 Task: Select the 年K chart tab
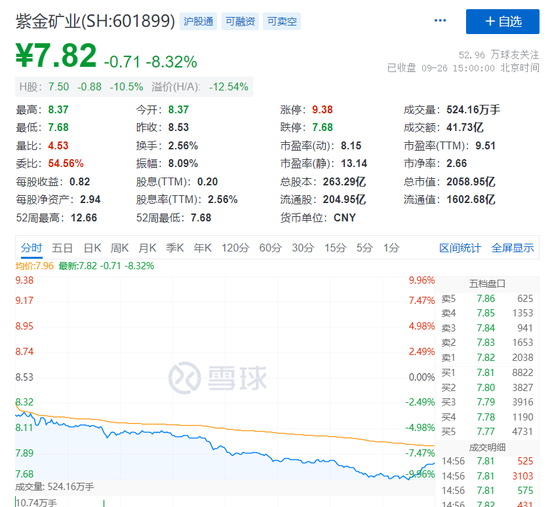pyautogui.click(x=202, y=248)
